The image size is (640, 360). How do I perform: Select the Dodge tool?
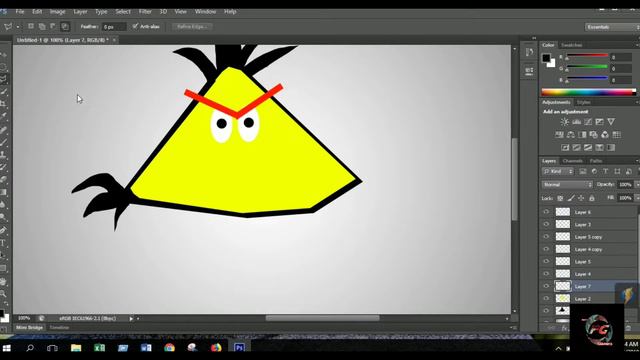point(3,217)
